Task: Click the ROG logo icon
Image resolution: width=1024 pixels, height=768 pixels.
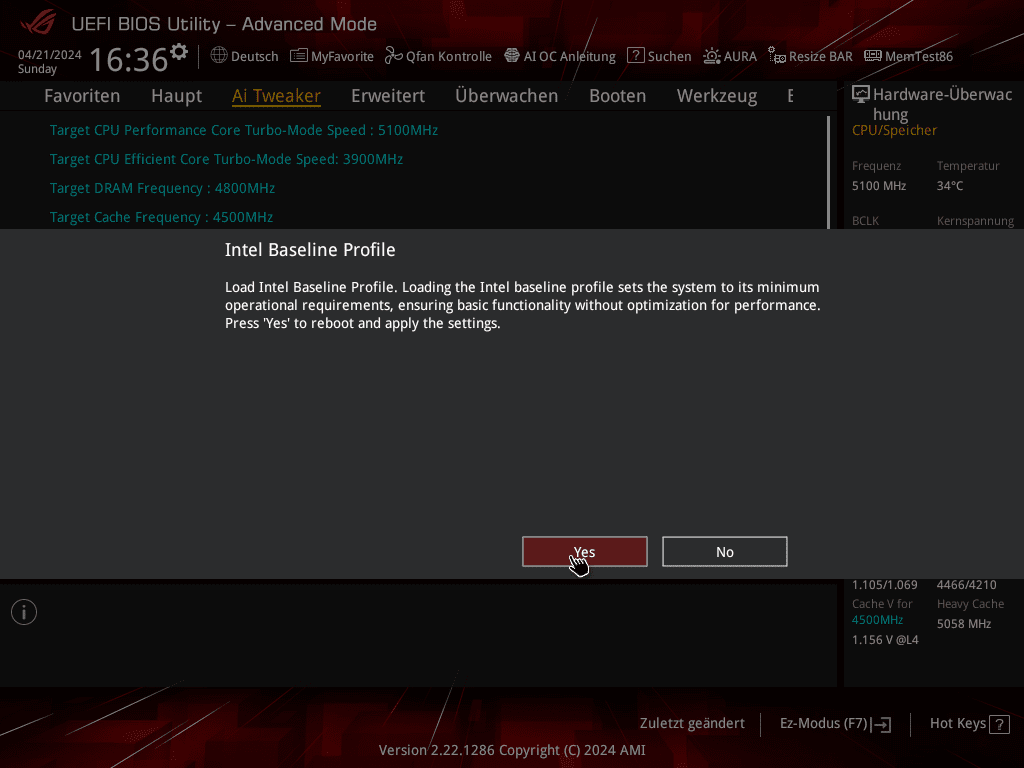Action: coord(38,22)
